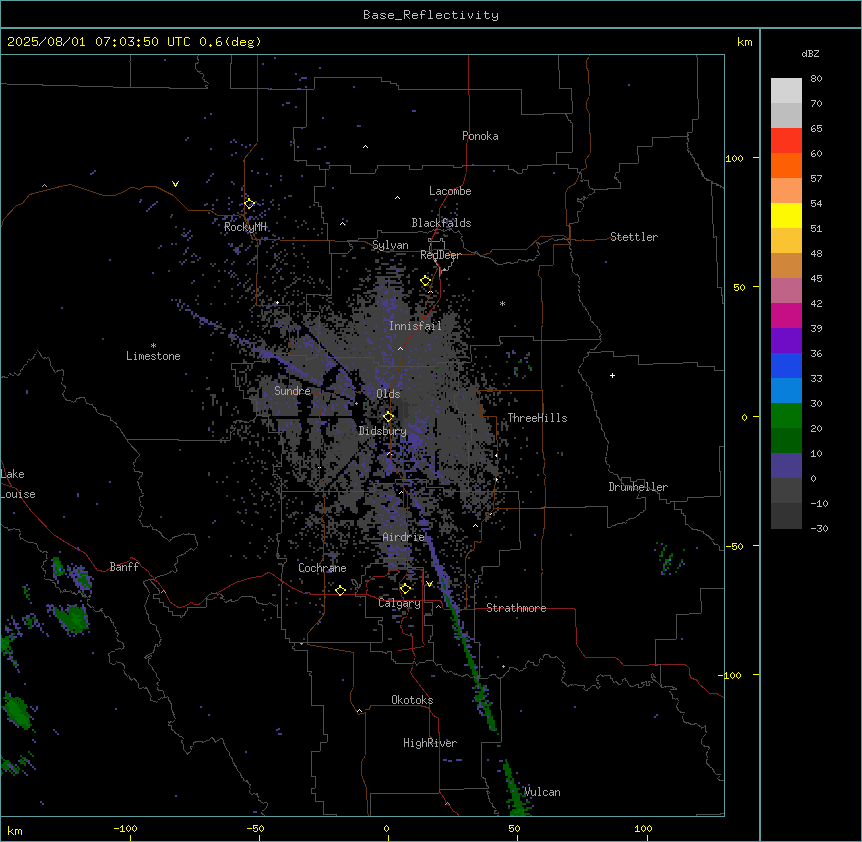862x842 pixels.
Task: Click the Drumheller label
Action: 638,487
